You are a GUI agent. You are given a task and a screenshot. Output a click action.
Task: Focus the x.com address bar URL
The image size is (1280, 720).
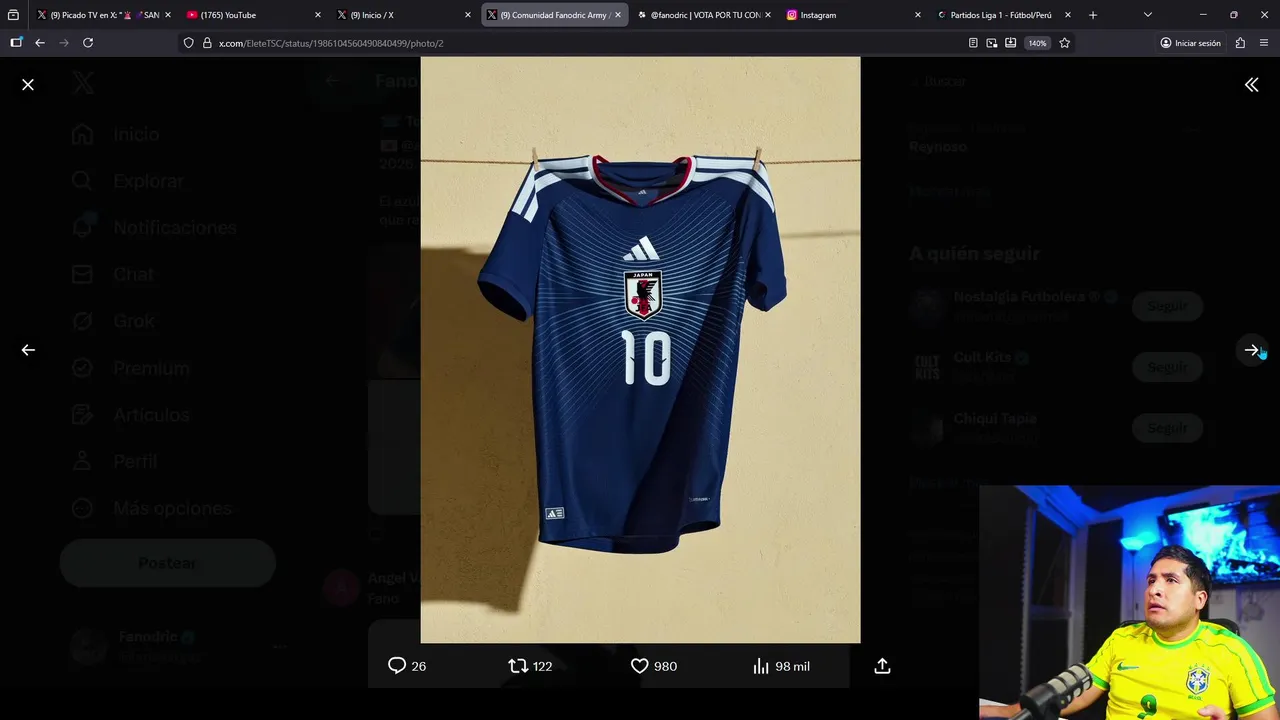click(x=331, y=43)
